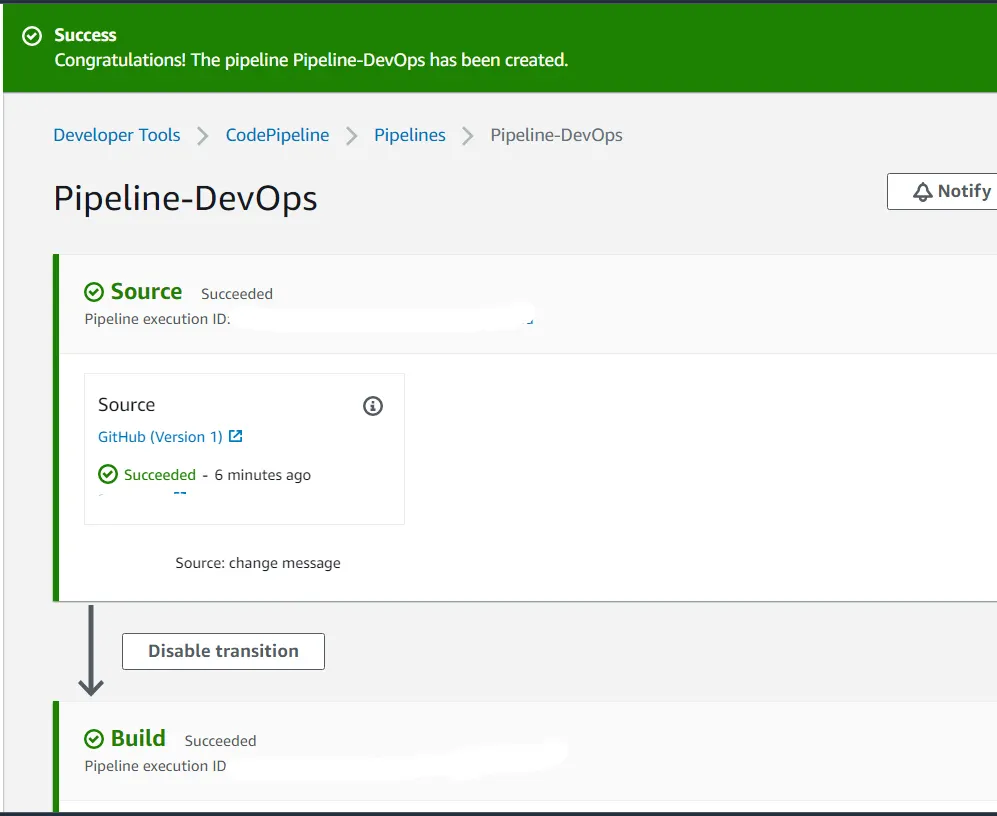Viewport: 997px width, 816px height.
Task: Click the Succeeded label beside Build heading
Action: click(220, 741)
